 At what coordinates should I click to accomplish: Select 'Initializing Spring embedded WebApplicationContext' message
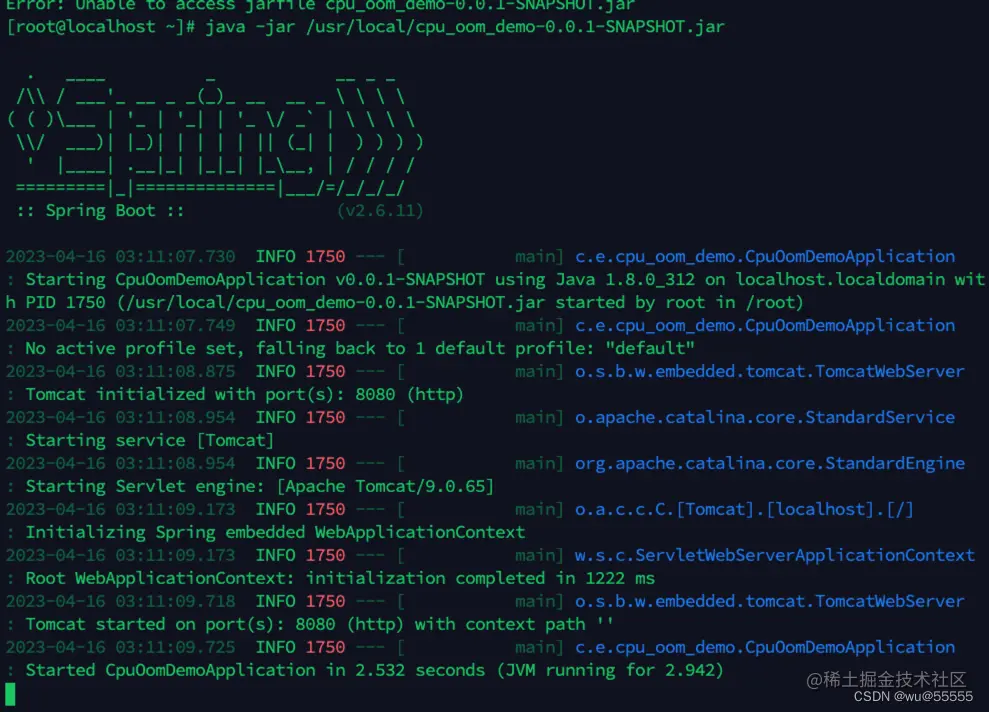coord(275,532)
